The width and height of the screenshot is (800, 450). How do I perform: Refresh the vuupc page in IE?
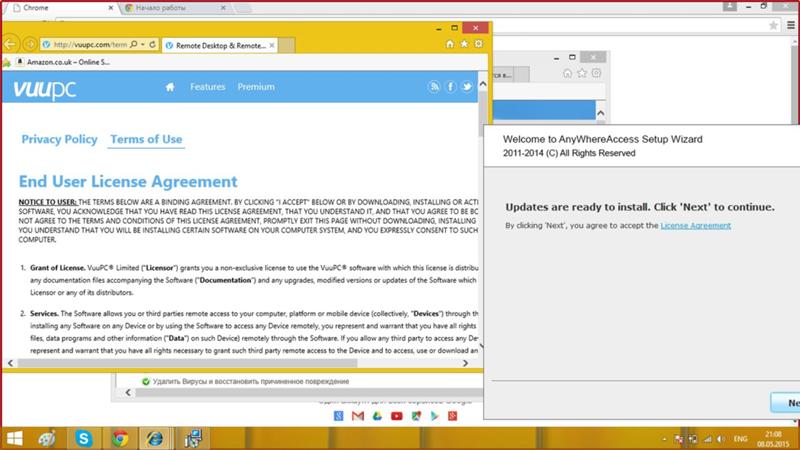click(x=152, y=44)
